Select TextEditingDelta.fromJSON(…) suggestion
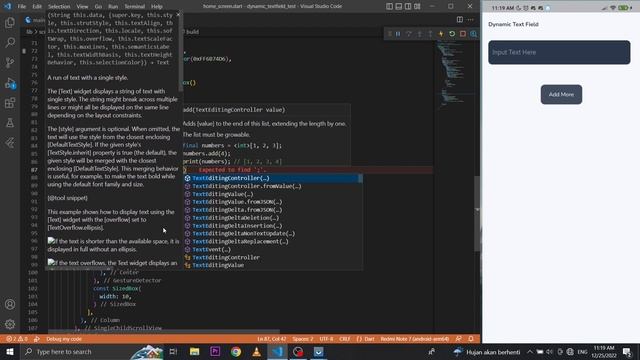The height and width of the screenshot is (360, 640). (272, 210)
